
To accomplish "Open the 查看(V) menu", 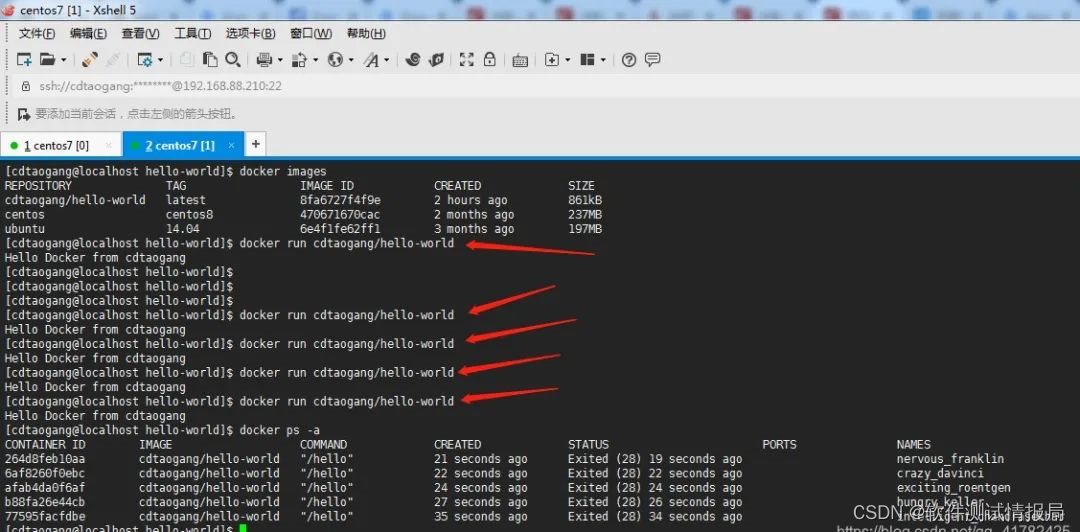I will (140, 34).
